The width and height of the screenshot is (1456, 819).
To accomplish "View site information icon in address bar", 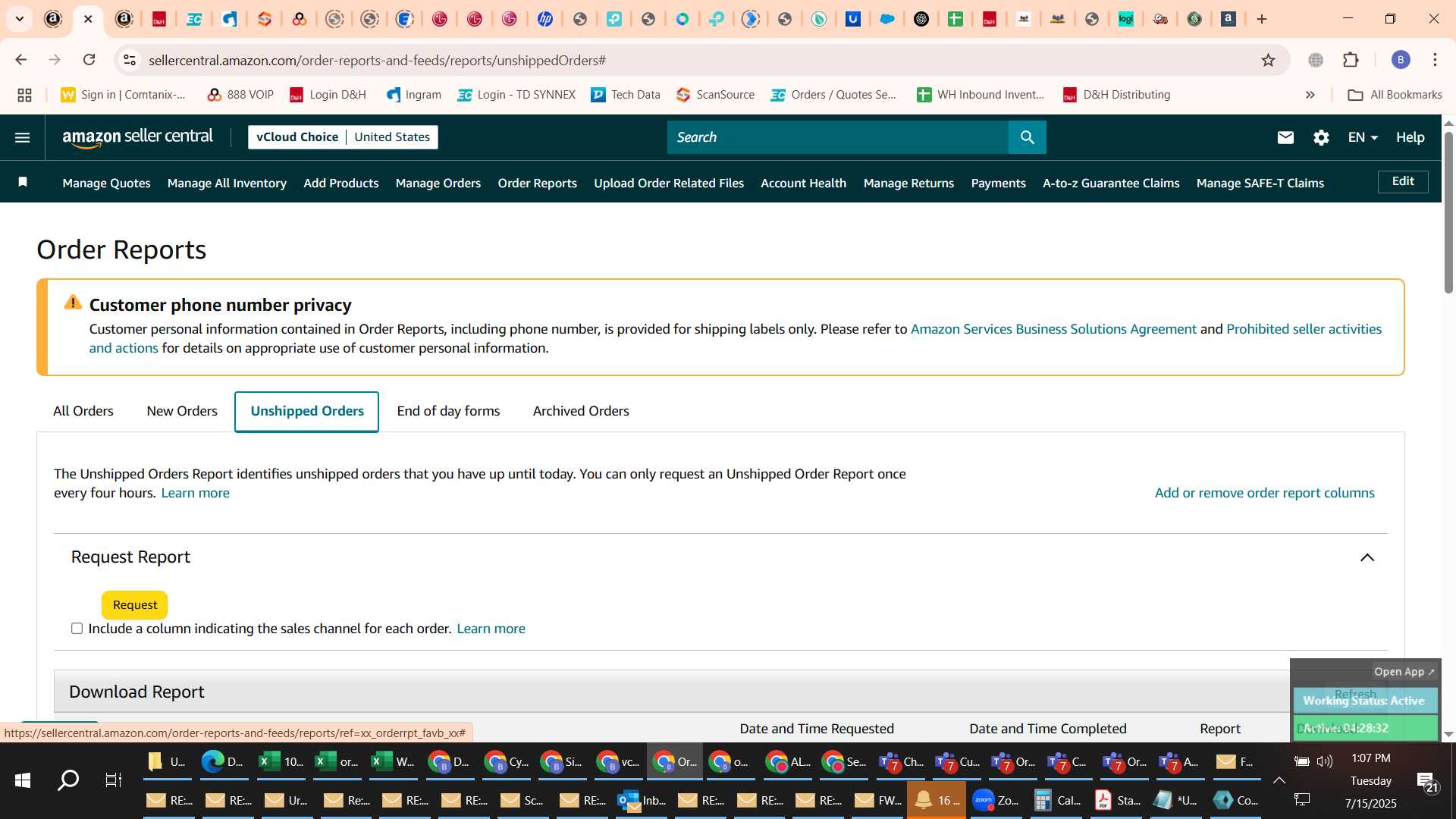I will 130,60.
